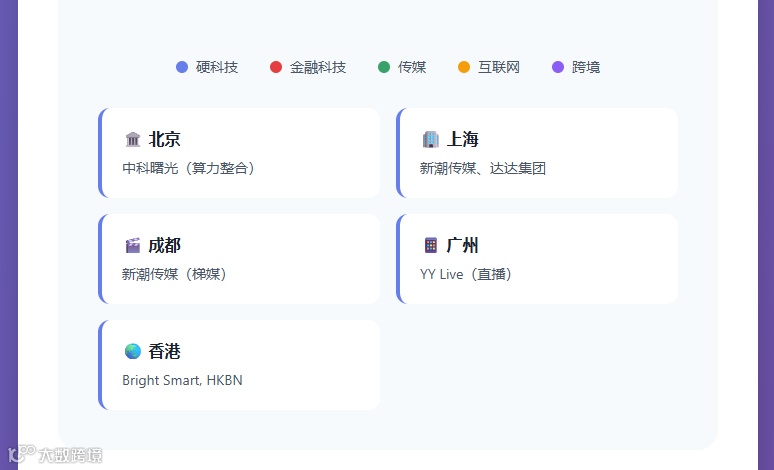Click the purple 跨境 legend dot
774x470 pixels.
coord(558,67)
